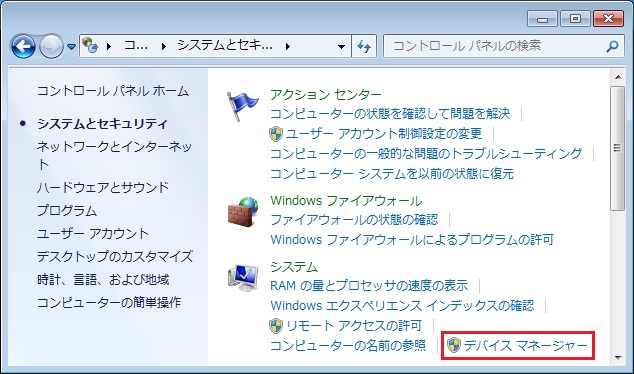Close the Control Panel window

click(x=608, y=19)
